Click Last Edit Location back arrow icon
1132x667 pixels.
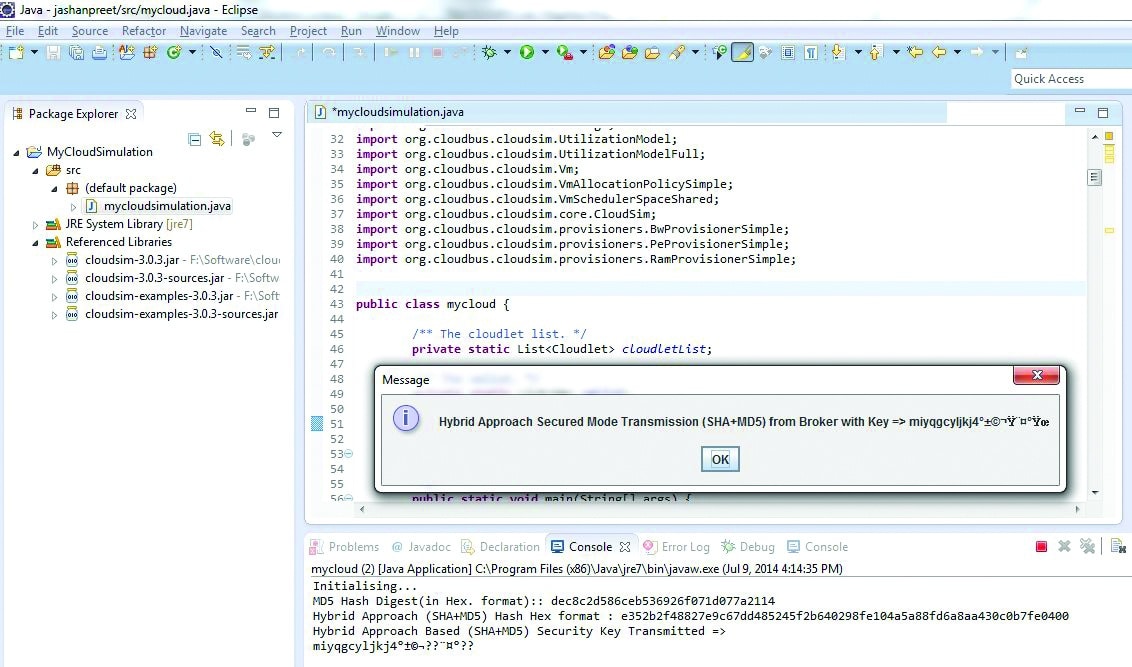(x=914, y=52)
